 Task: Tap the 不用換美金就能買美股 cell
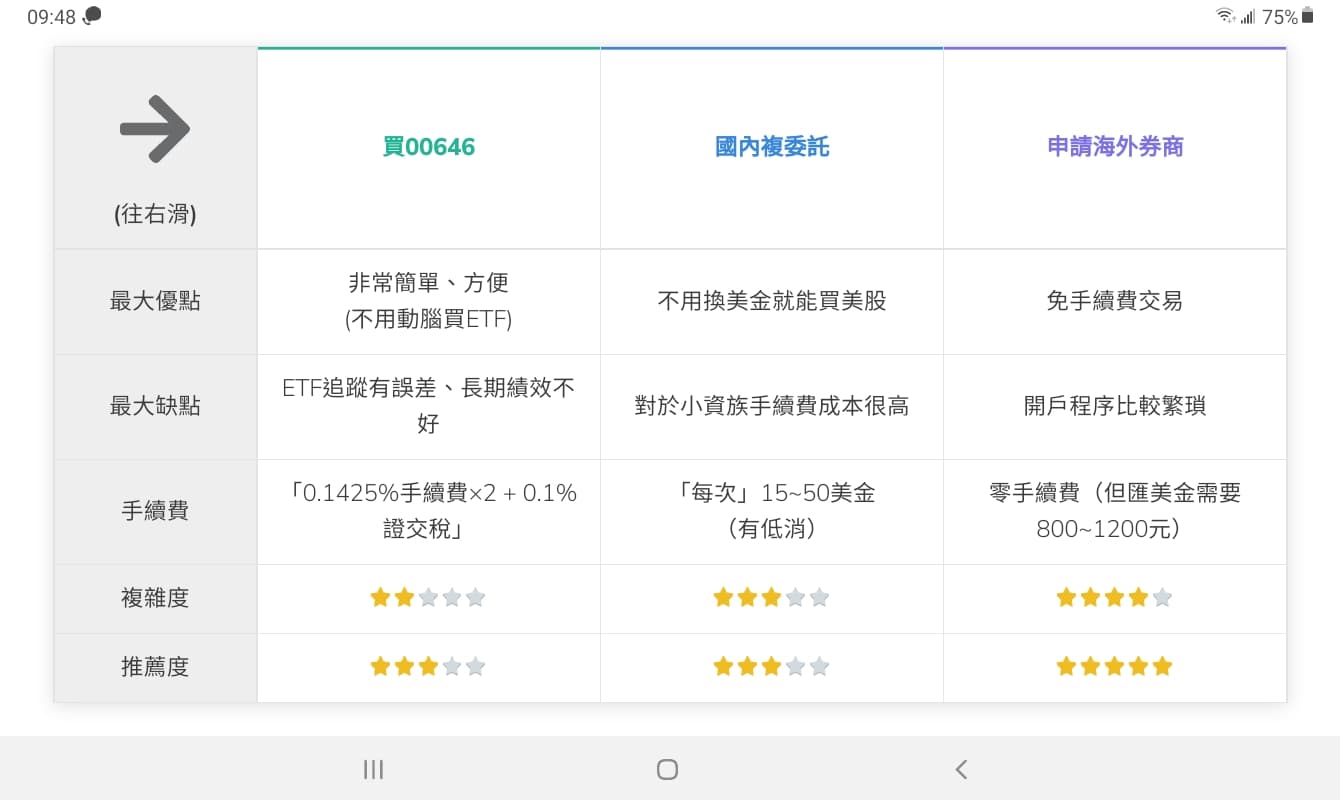tap(771, 301)
